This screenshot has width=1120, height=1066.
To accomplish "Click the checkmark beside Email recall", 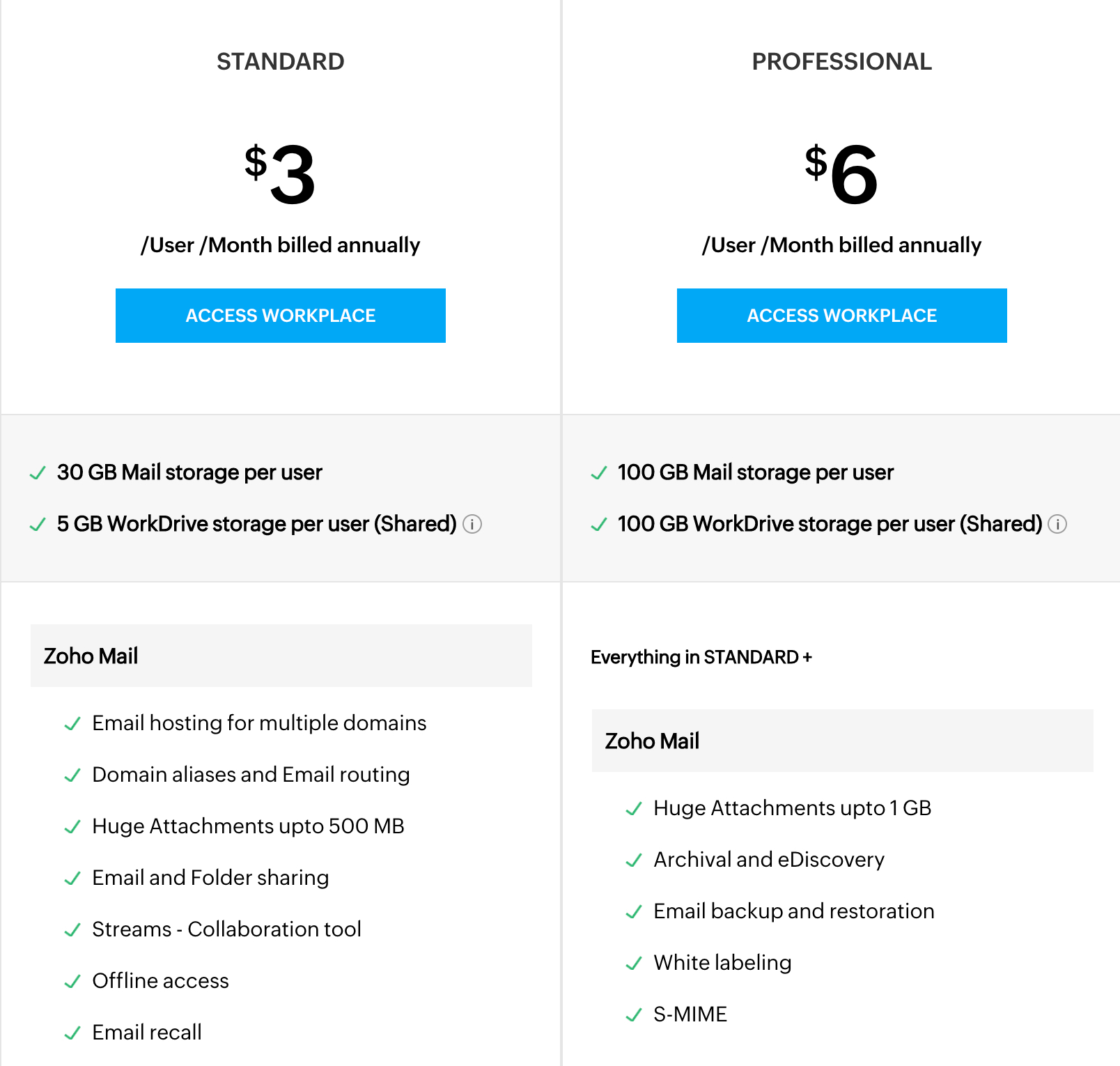I will (72, 1033).
